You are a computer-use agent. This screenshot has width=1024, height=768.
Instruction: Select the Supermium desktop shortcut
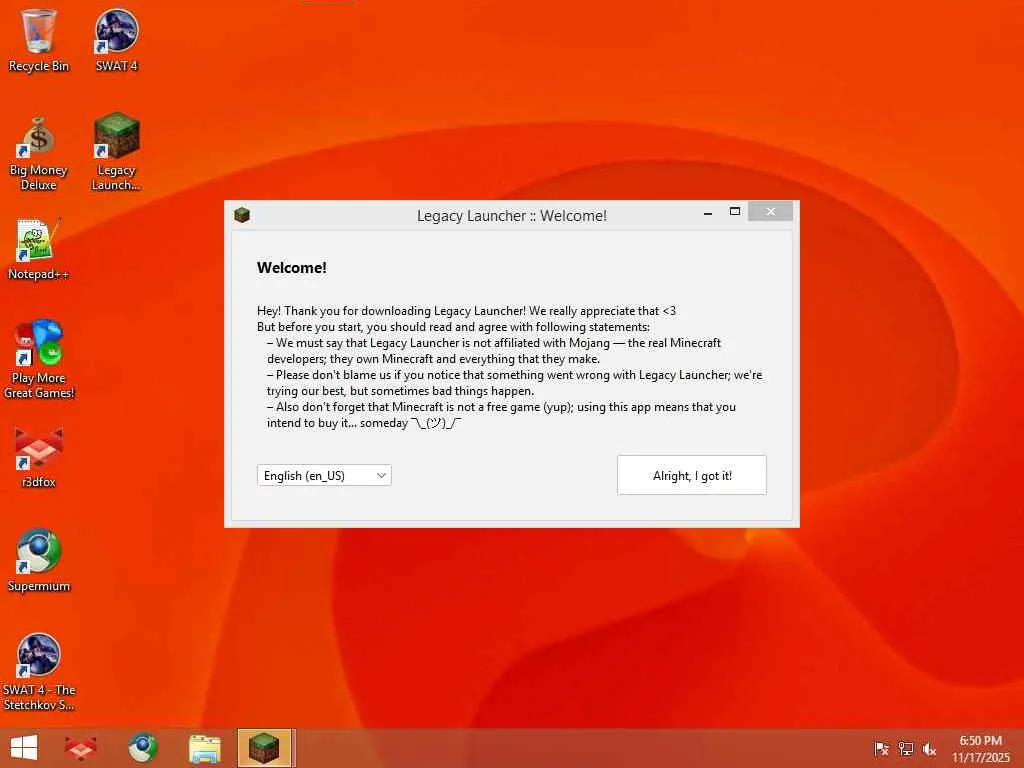pyautogui.click(x=39, y=560)
